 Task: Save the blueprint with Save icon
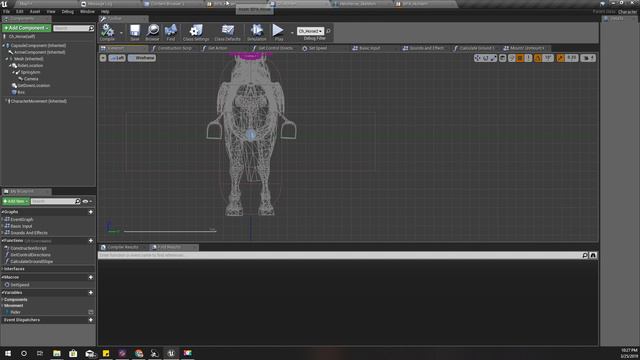click(x=135, y=32)
